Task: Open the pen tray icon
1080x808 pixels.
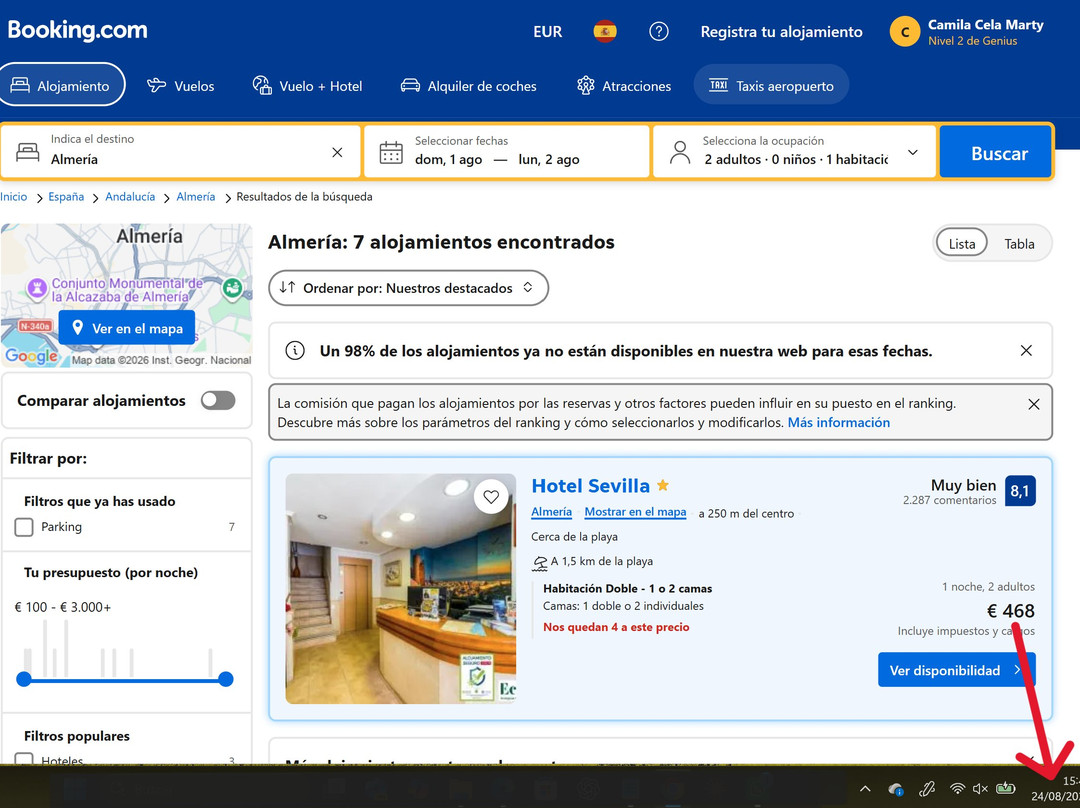Action: point(927,789)
